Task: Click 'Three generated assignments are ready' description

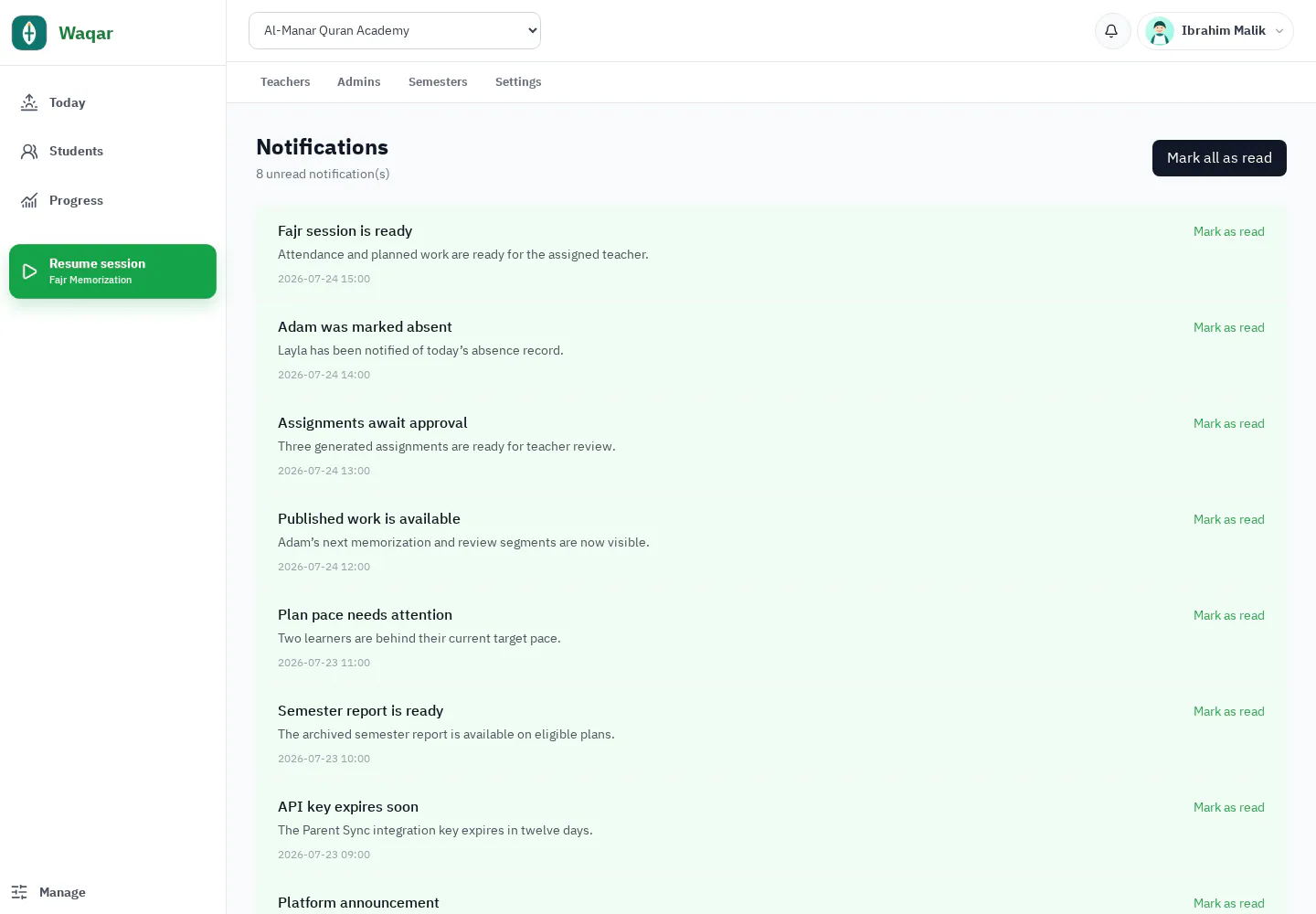Action: tap(446, 447)
